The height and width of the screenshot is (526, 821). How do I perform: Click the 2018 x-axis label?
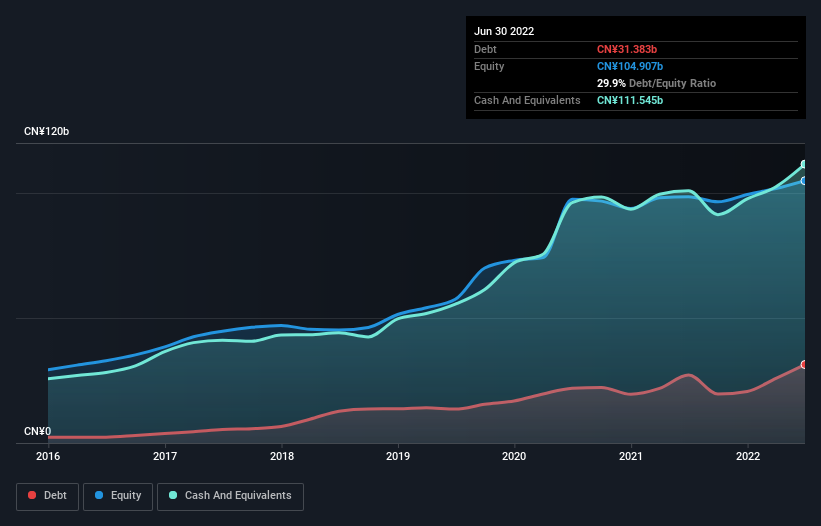pos(282,456)
